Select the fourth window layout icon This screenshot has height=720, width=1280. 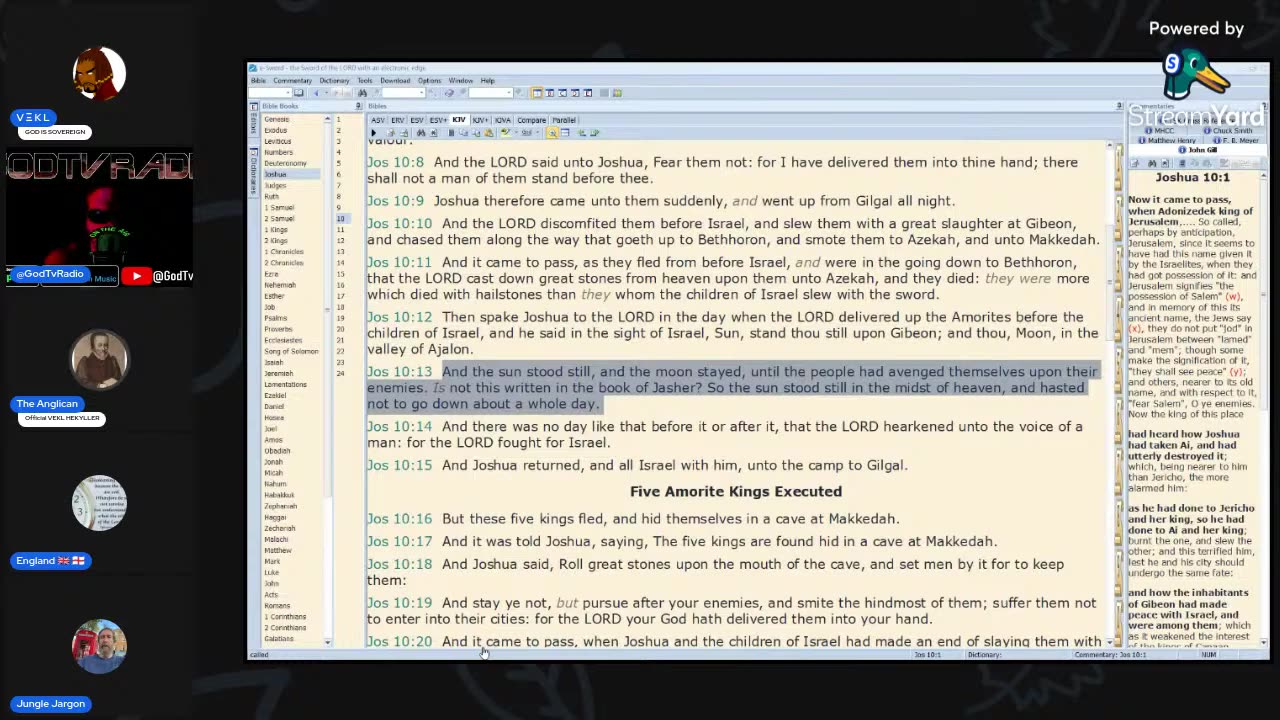click(x=575, y=93)
